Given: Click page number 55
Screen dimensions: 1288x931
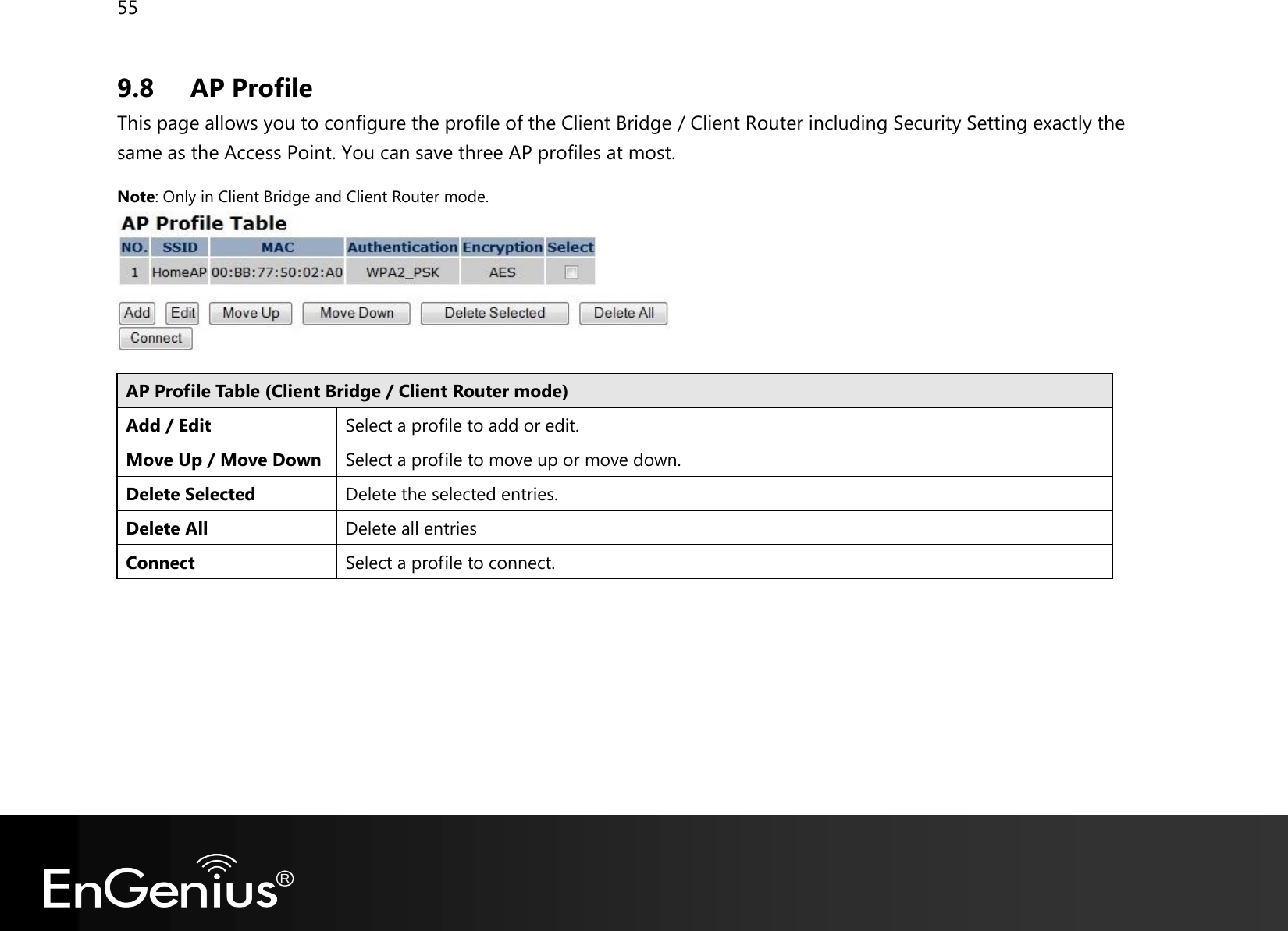Looking at the screenshot, I should pos(127,9).
